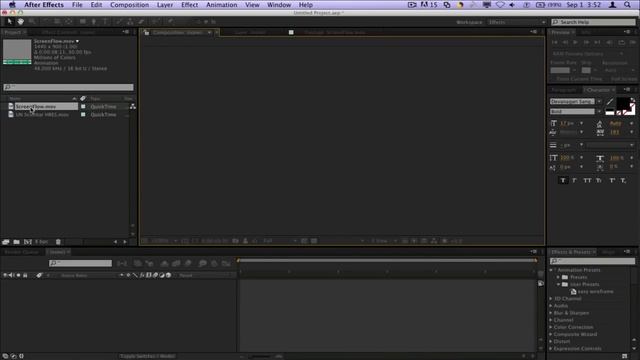Click the flowchart icon next to ScreenFlow.mov
This screenshot has height=360, width=640.
[133, 107]
